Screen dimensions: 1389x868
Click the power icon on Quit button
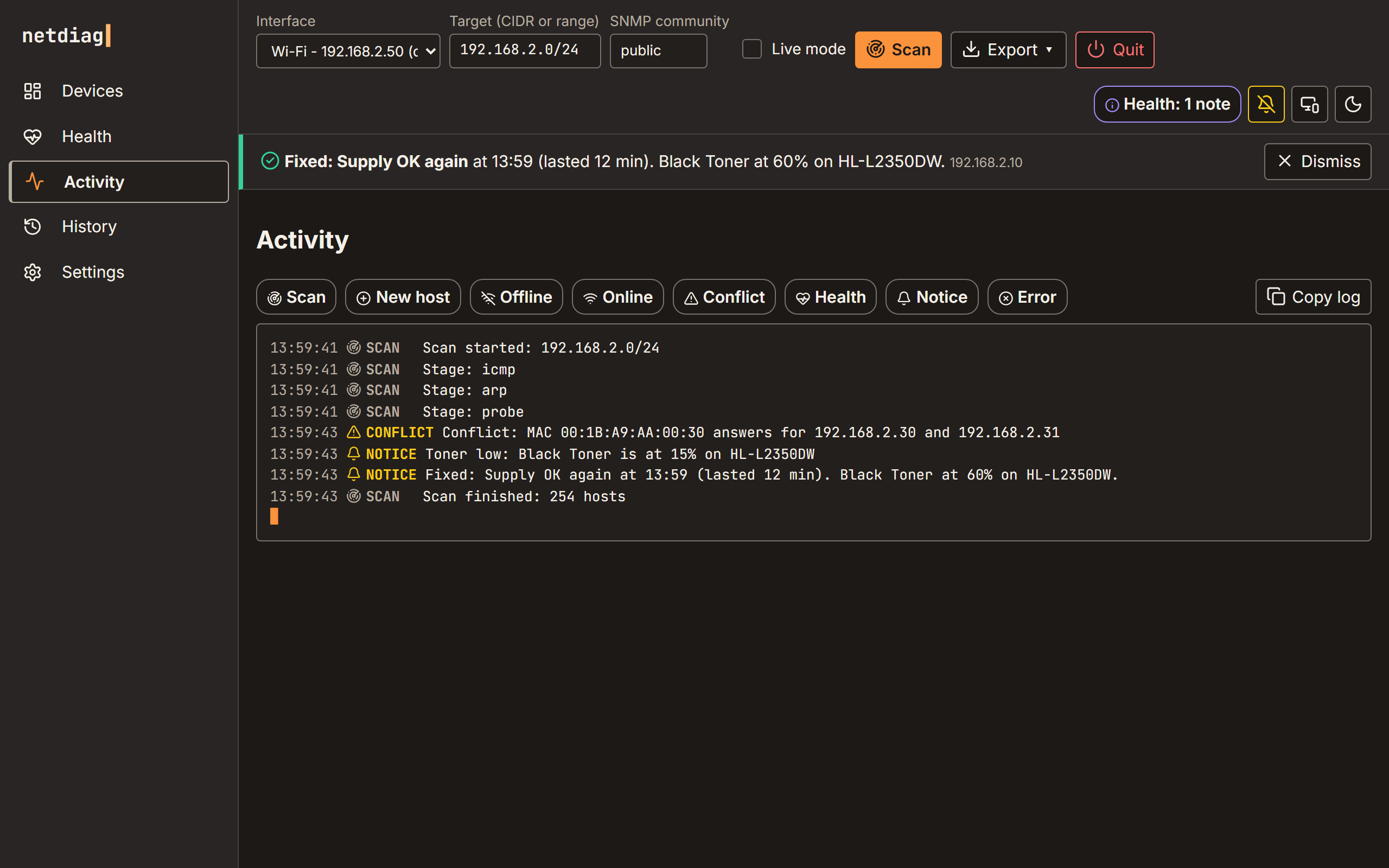tap(1095, 49)
